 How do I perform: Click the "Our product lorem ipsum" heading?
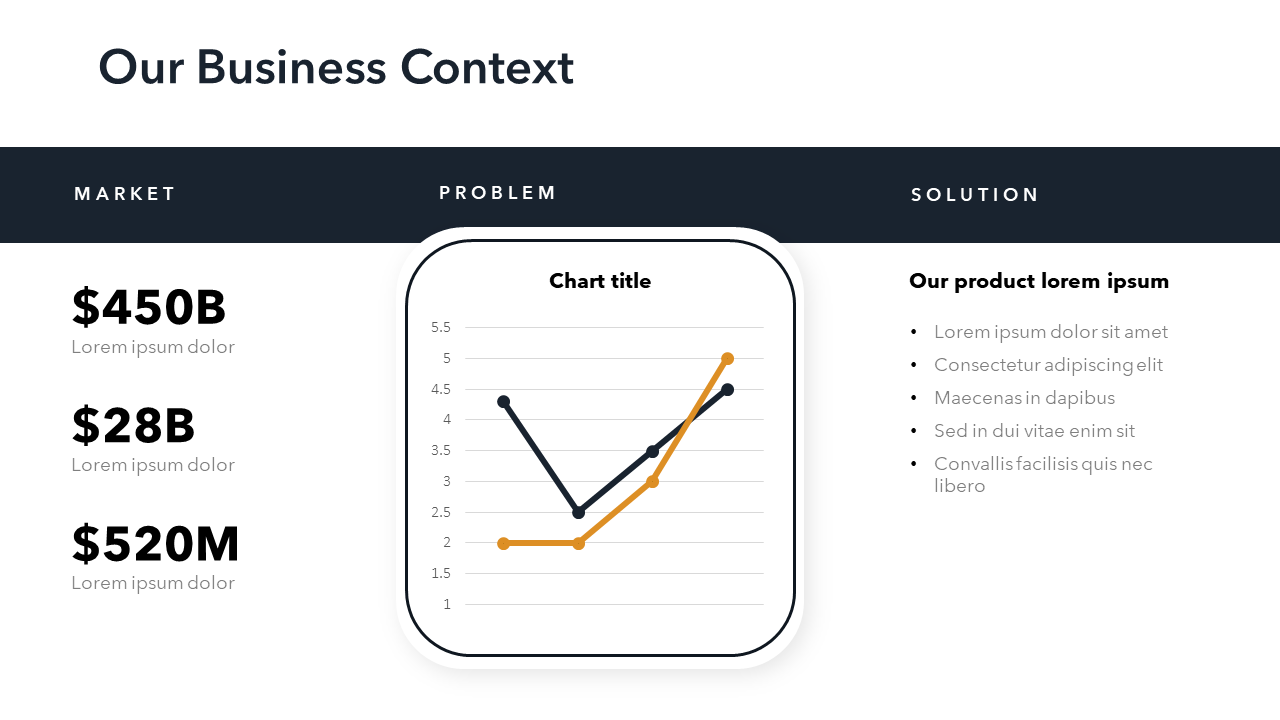pyautogui.click(x=1039, y=281)
